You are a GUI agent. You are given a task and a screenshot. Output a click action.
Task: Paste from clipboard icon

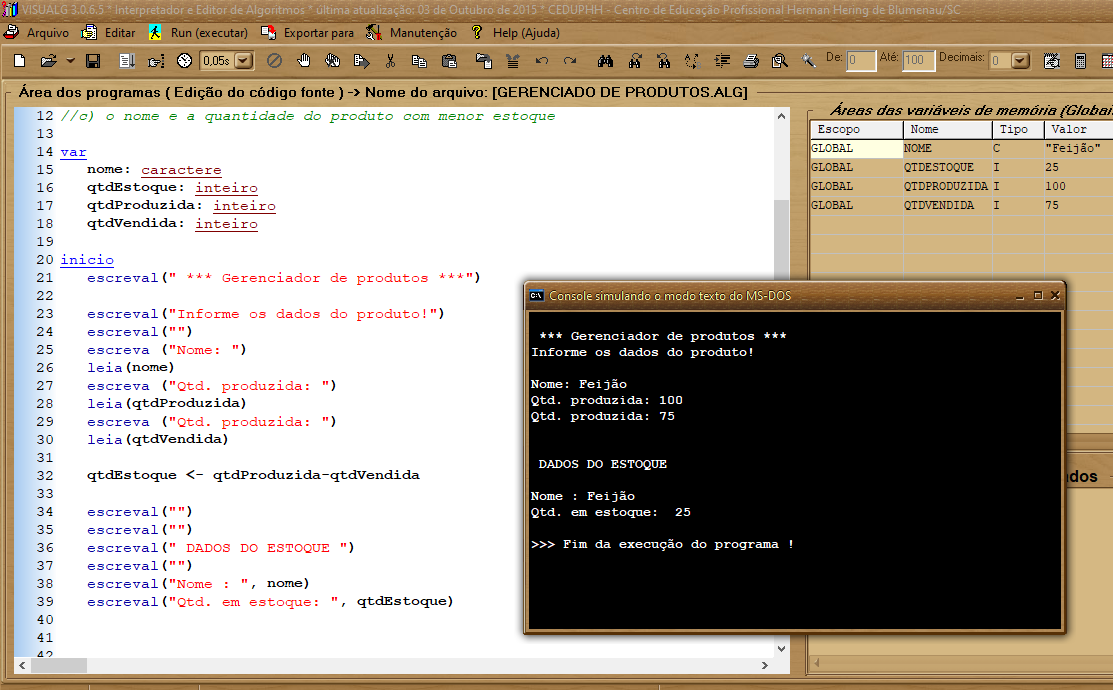[x=449, y=61]
